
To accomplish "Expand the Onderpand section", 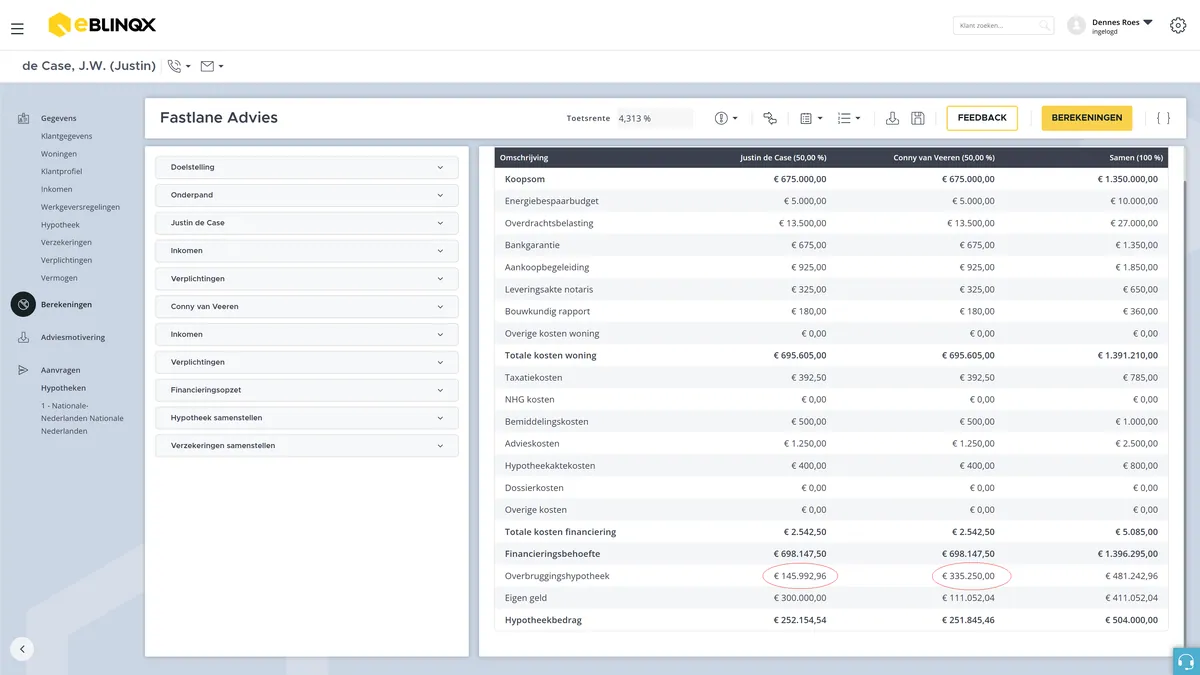I will (307, 195).
